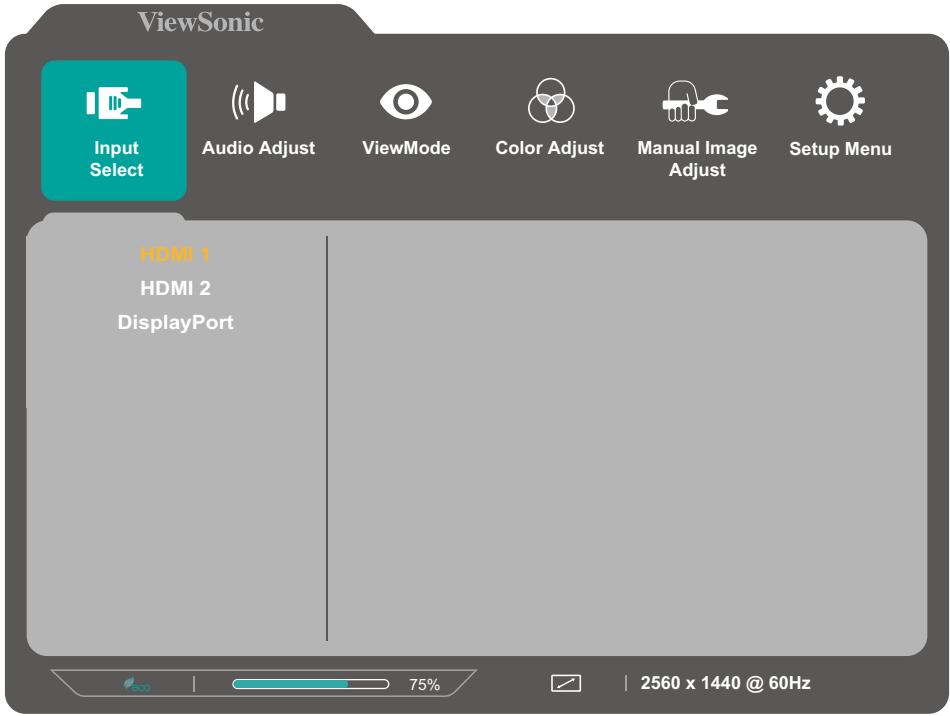Open the Manual Image Adjust wrench icon
Image resolution: width=950 pixels, height=716 pixels.
point(696,101)
